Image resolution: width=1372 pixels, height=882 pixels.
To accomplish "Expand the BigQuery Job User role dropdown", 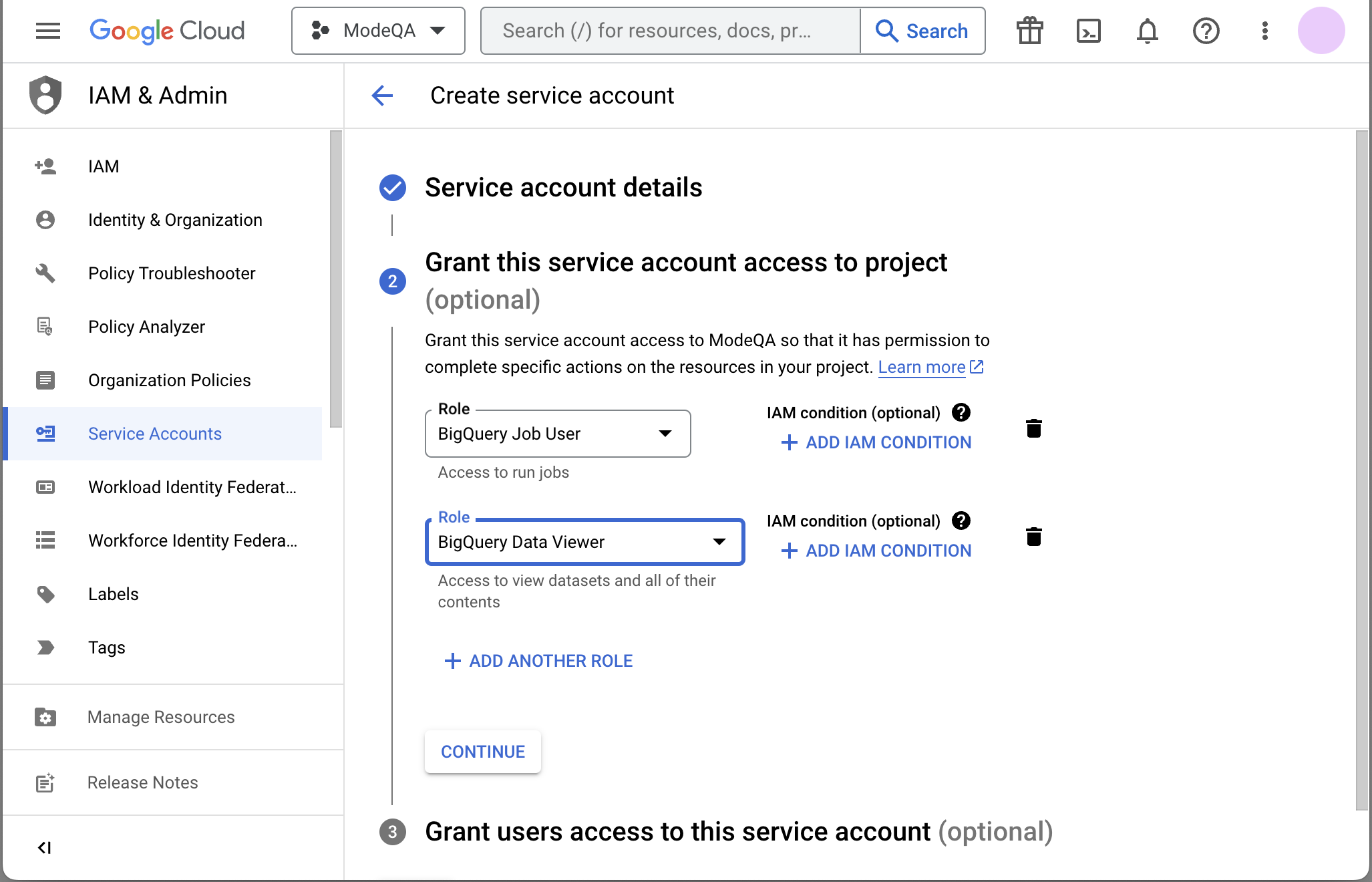I will (x=665, y=433).
